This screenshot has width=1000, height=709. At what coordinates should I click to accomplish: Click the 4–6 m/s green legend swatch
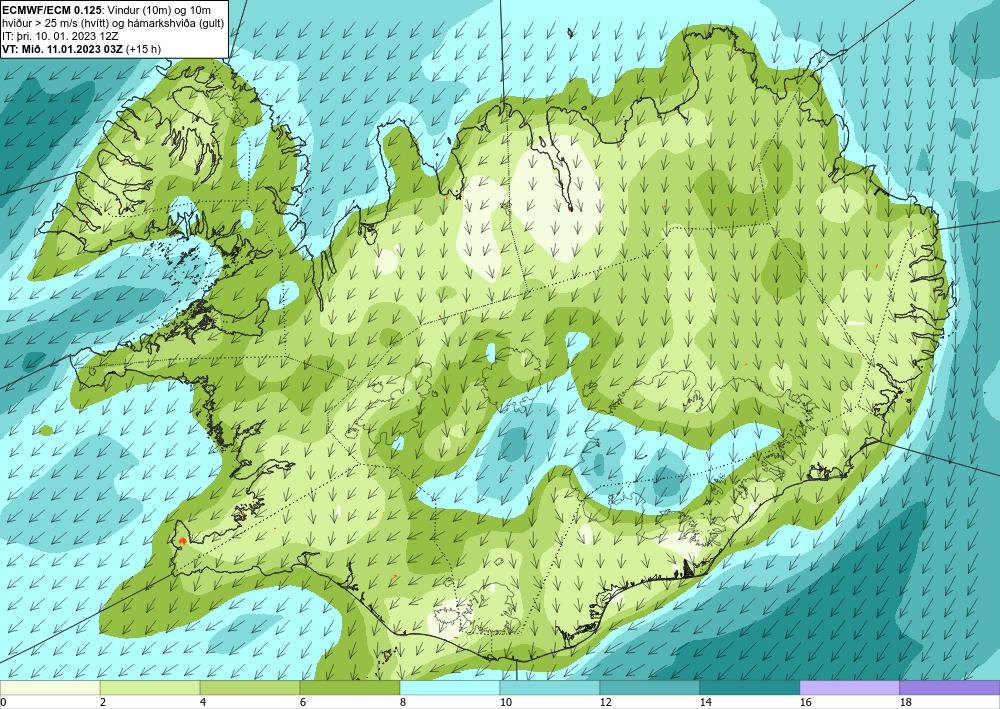(250, 687)
